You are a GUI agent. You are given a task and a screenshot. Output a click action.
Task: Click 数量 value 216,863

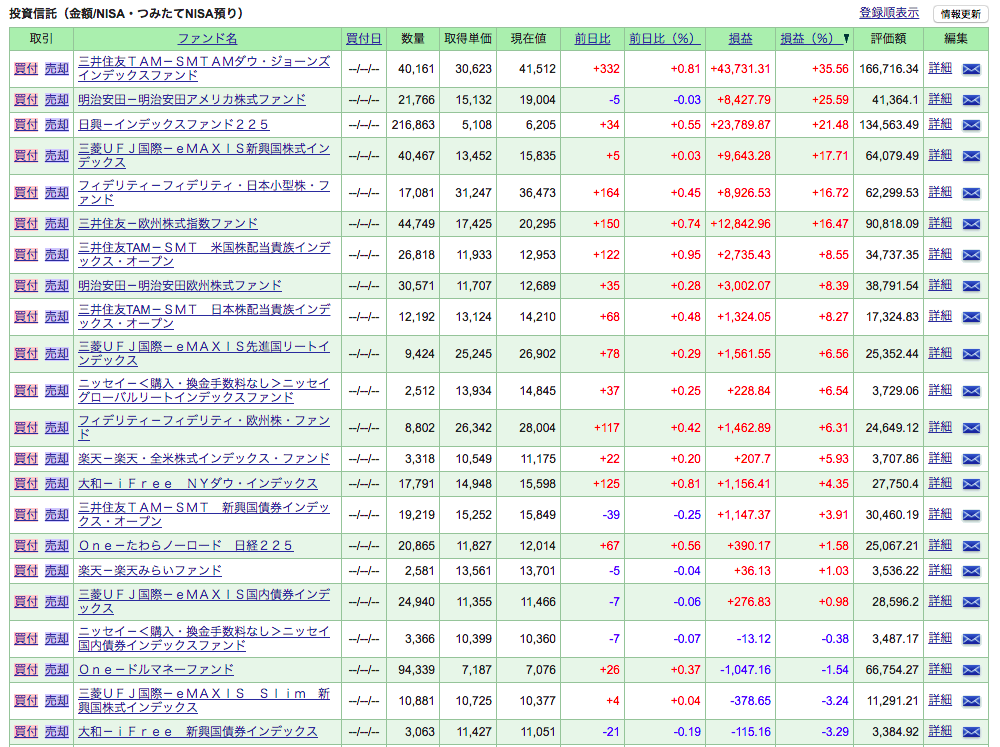pyautogui.click(x=413, y=125)
